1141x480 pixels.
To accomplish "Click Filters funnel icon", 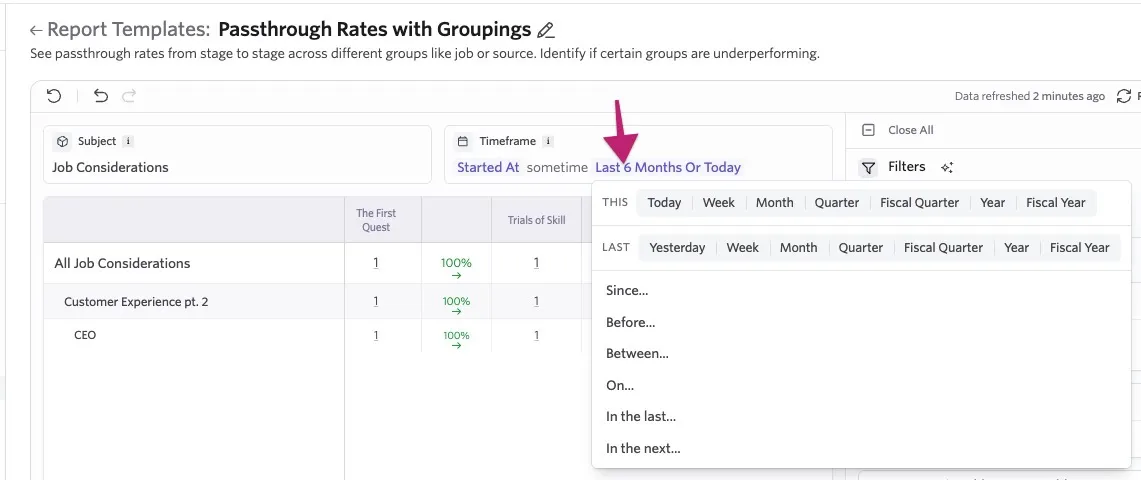I will [868, 168].
